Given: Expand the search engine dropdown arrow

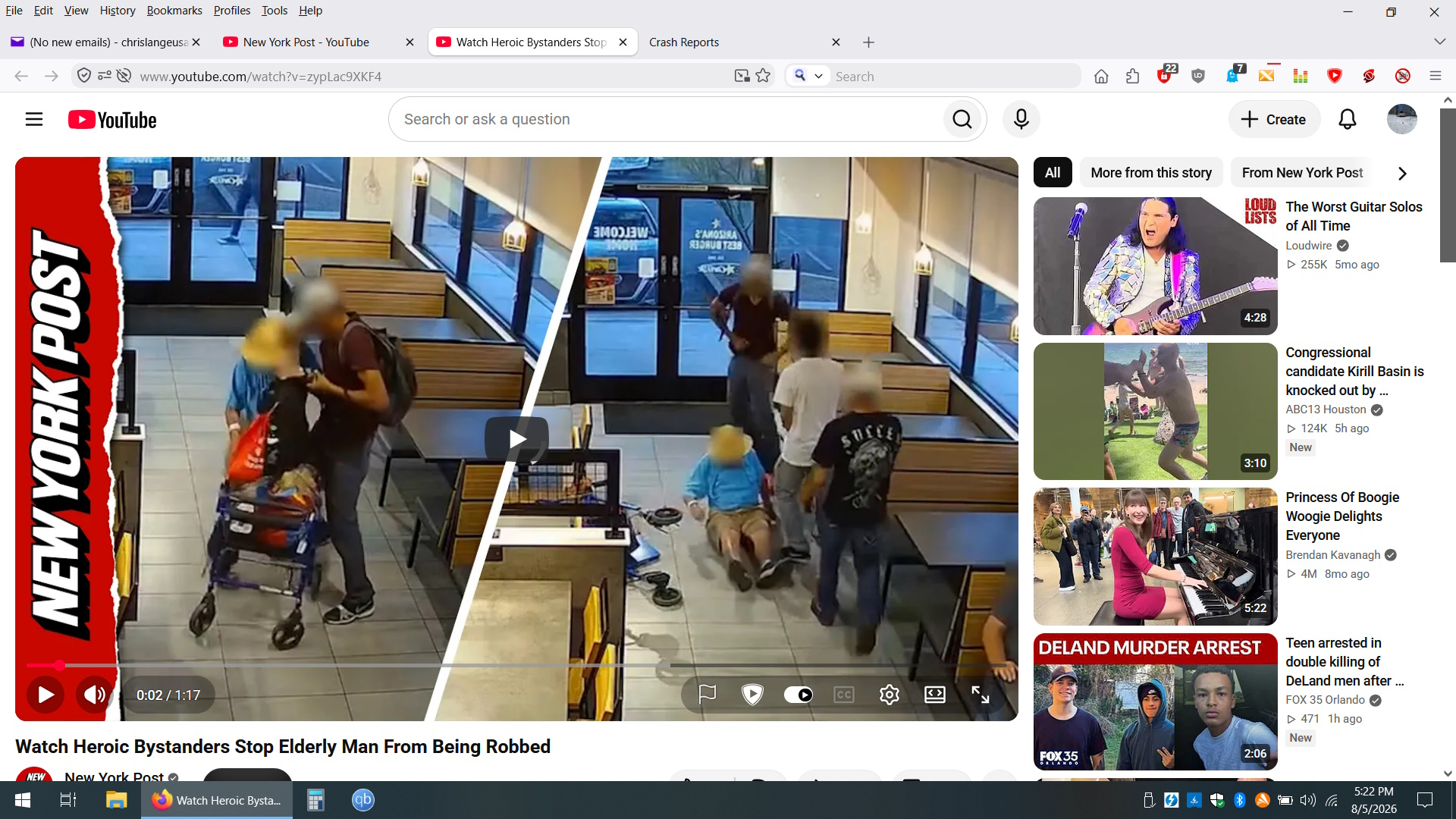Looking at the screenshot, I should (x=818, y=76).
